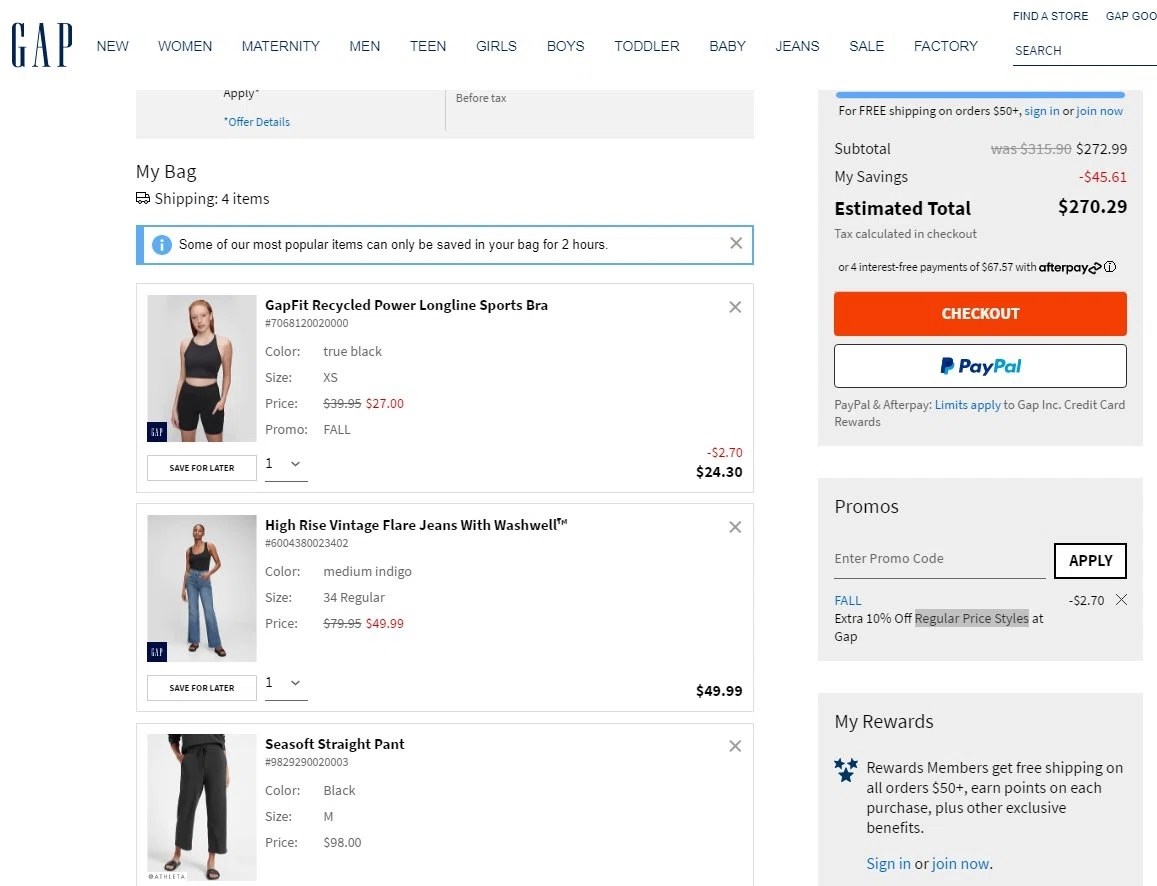Pay with the PayPal button
The image size is (1157, 886).
pos(980,366)
